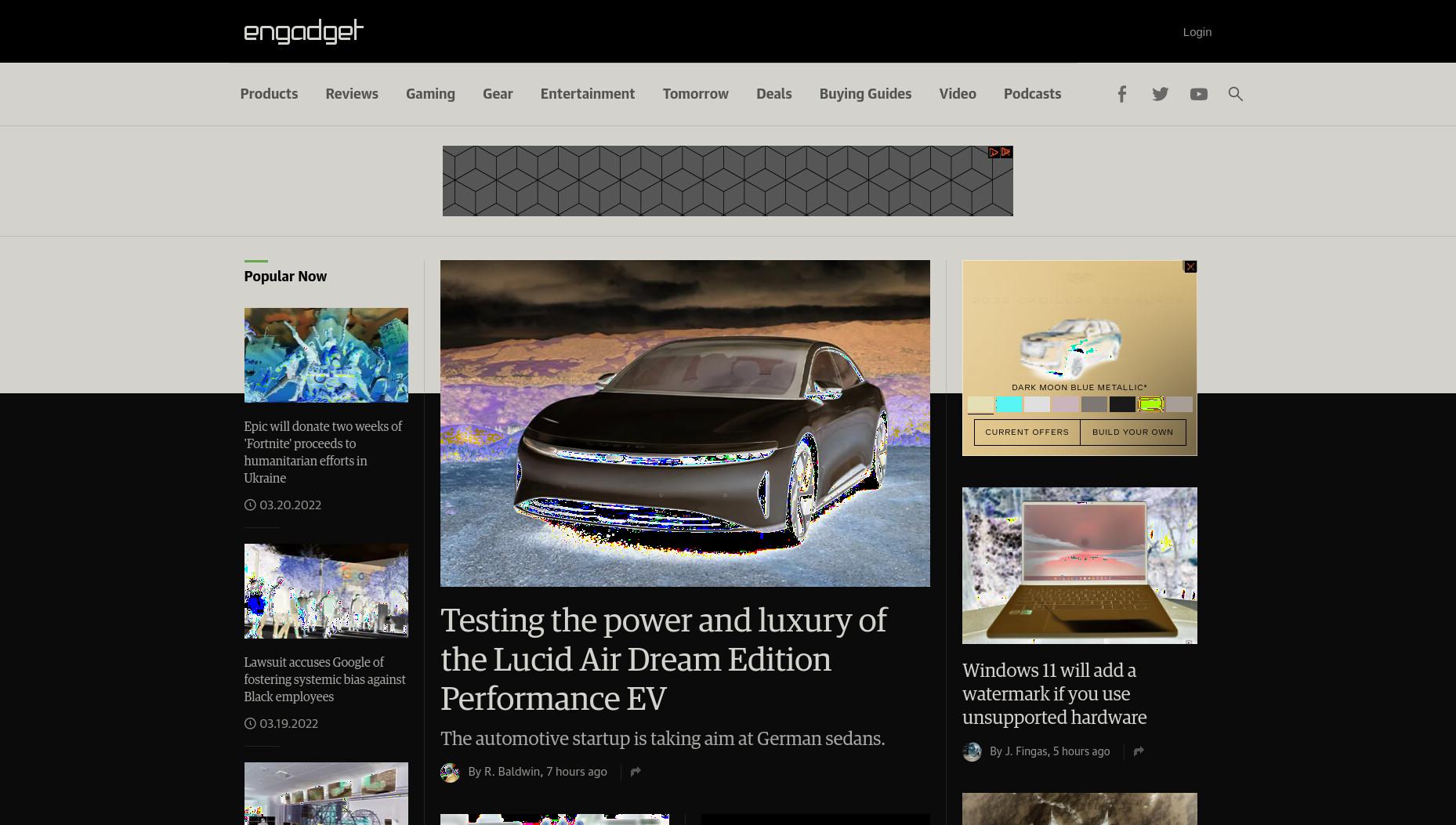Select the dark gray color swatch in ad
This screenshot has width=1456, height=825.
(x=1094, y=404)
